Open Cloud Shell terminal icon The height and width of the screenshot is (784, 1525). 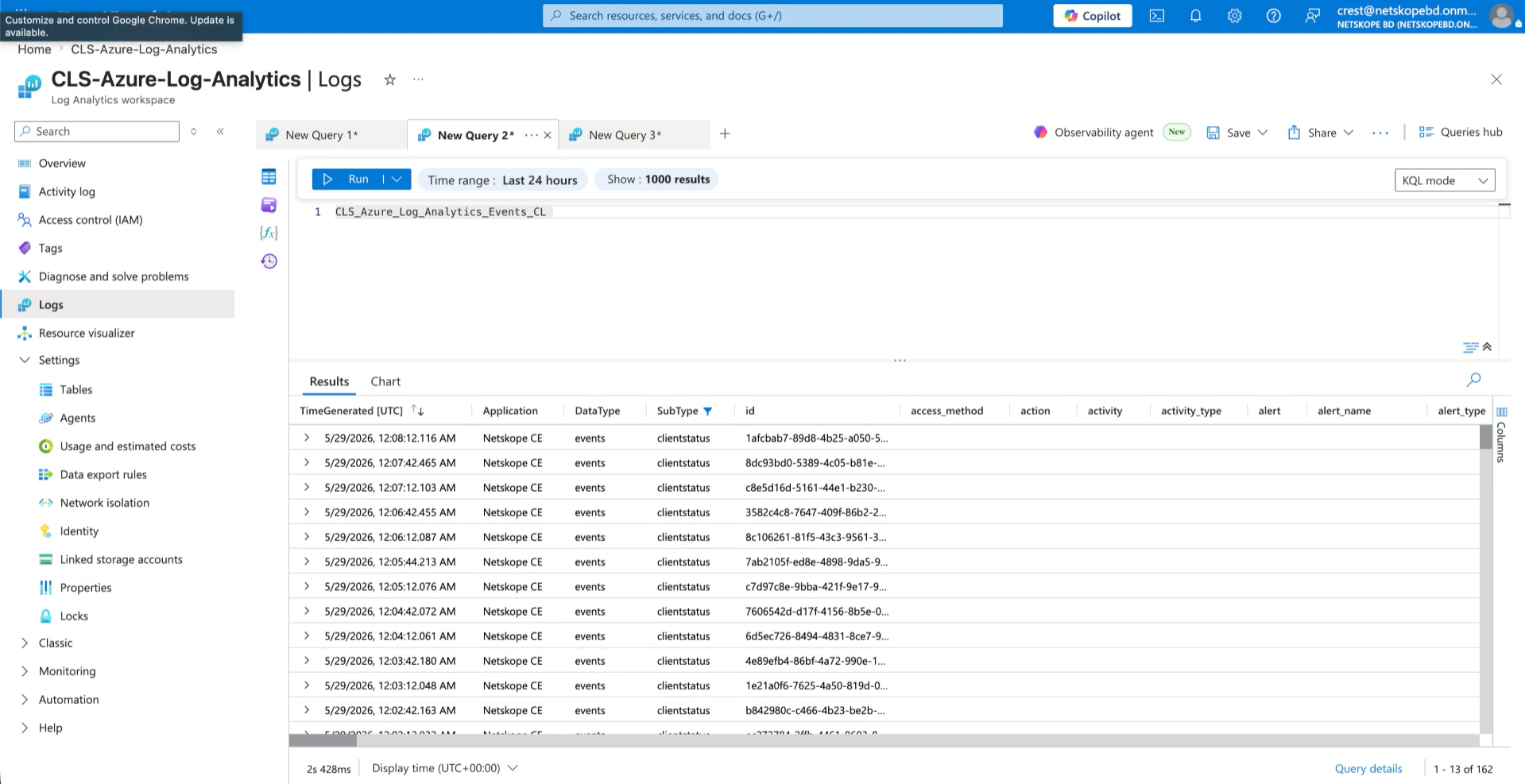point(1157,16)
